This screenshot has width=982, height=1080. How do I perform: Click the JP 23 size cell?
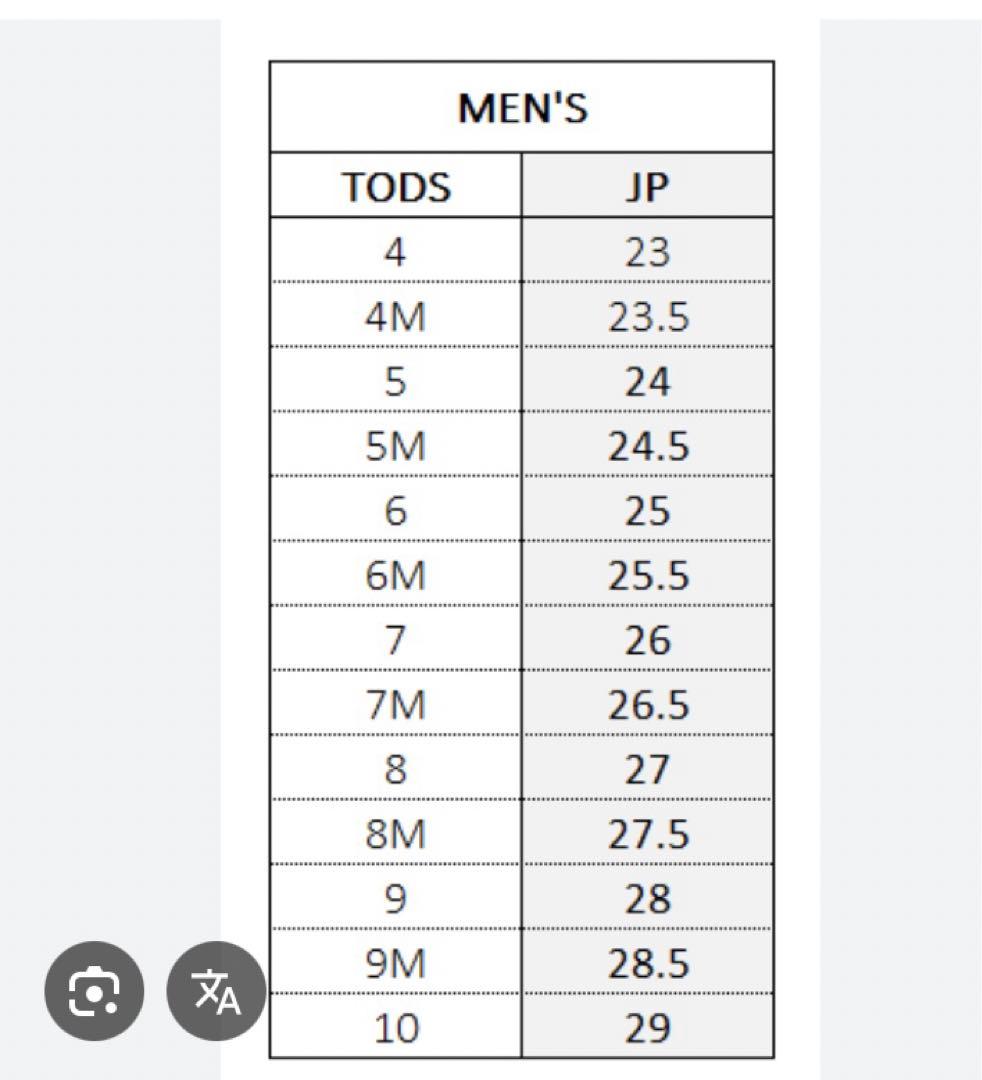[647, 252]
